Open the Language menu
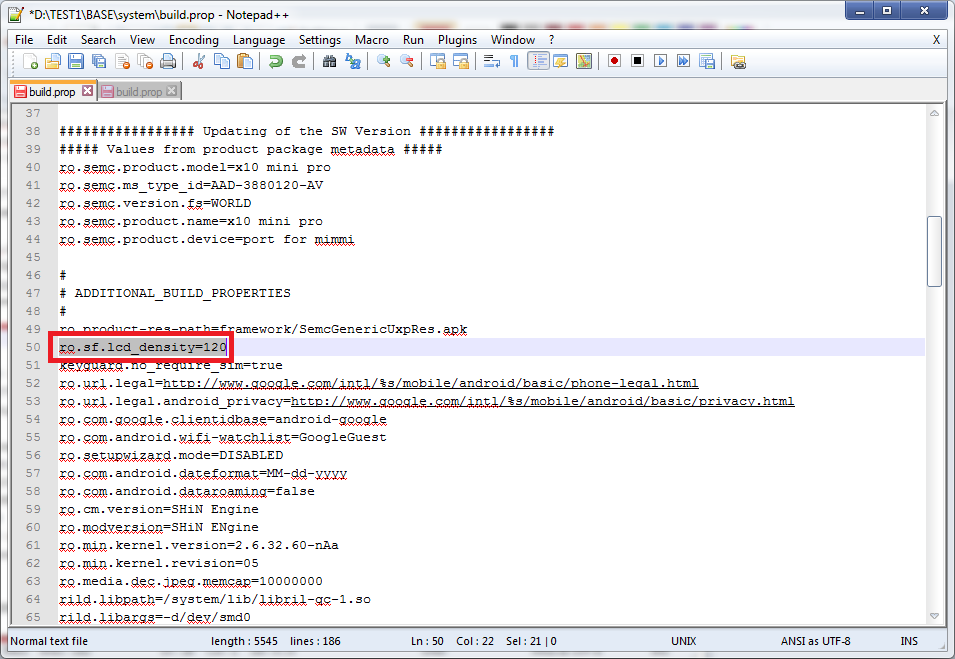This screenshot has height=659, width=955. click(x=259, y=40)
